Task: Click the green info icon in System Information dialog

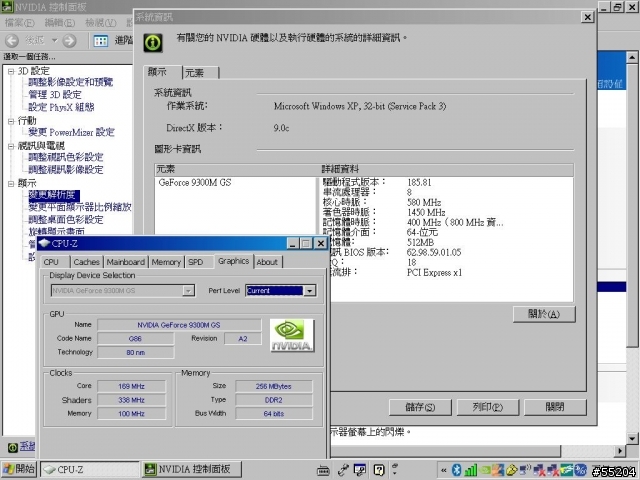Action: [x=153, y=42]
